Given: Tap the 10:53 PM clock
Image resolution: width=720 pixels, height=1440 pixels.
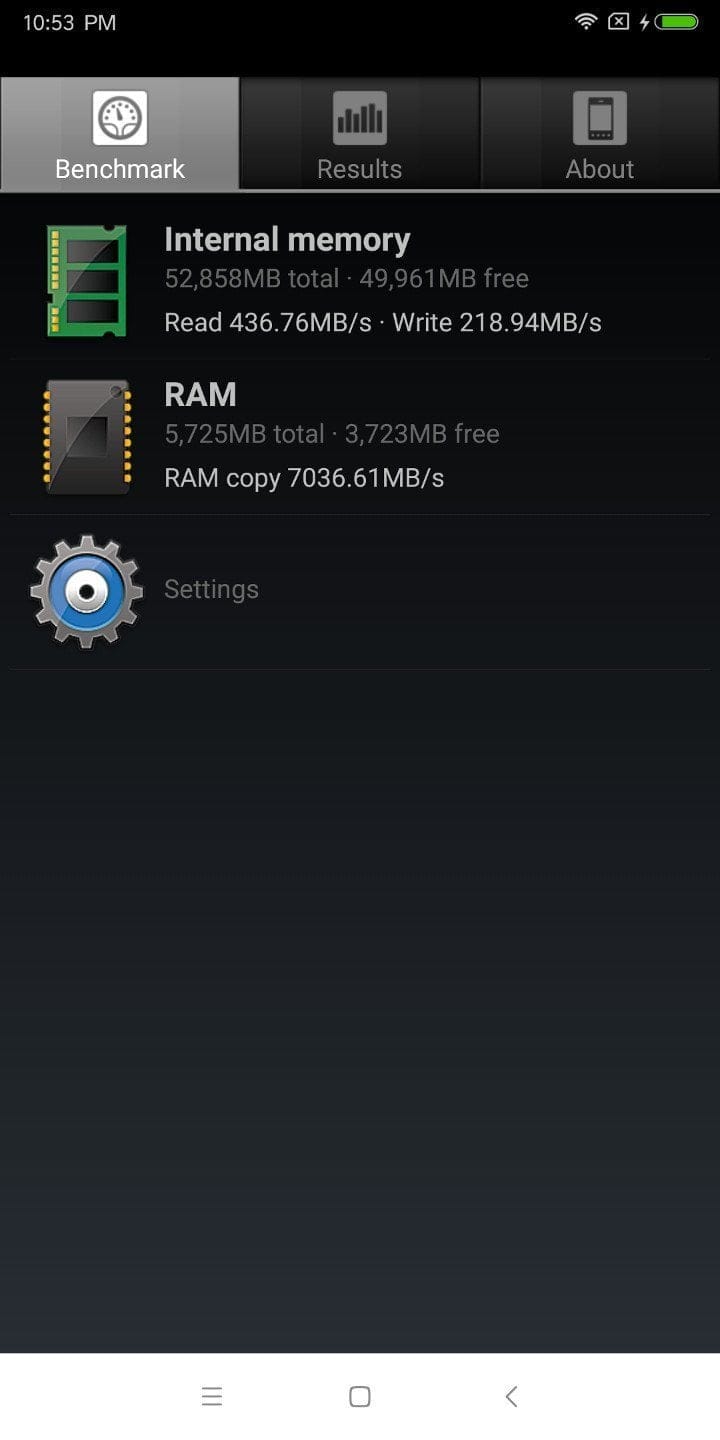Looking at the screenshot, I should pyautogui.click(x=70, y=22).
